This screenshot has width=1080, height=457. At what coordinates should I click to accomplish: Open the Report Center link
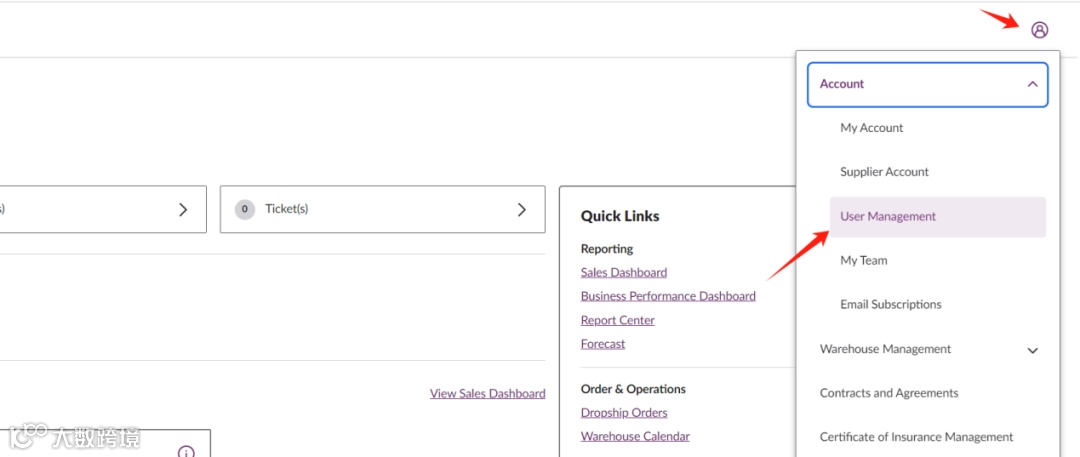(x=617, y=320)
